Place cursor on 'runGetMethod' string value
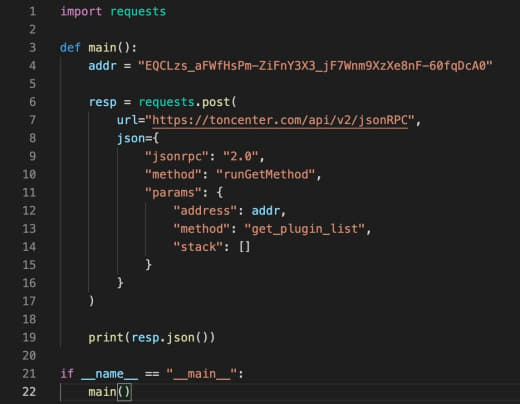520x404 pixels. pyautogui.click(x=266, y=174)
